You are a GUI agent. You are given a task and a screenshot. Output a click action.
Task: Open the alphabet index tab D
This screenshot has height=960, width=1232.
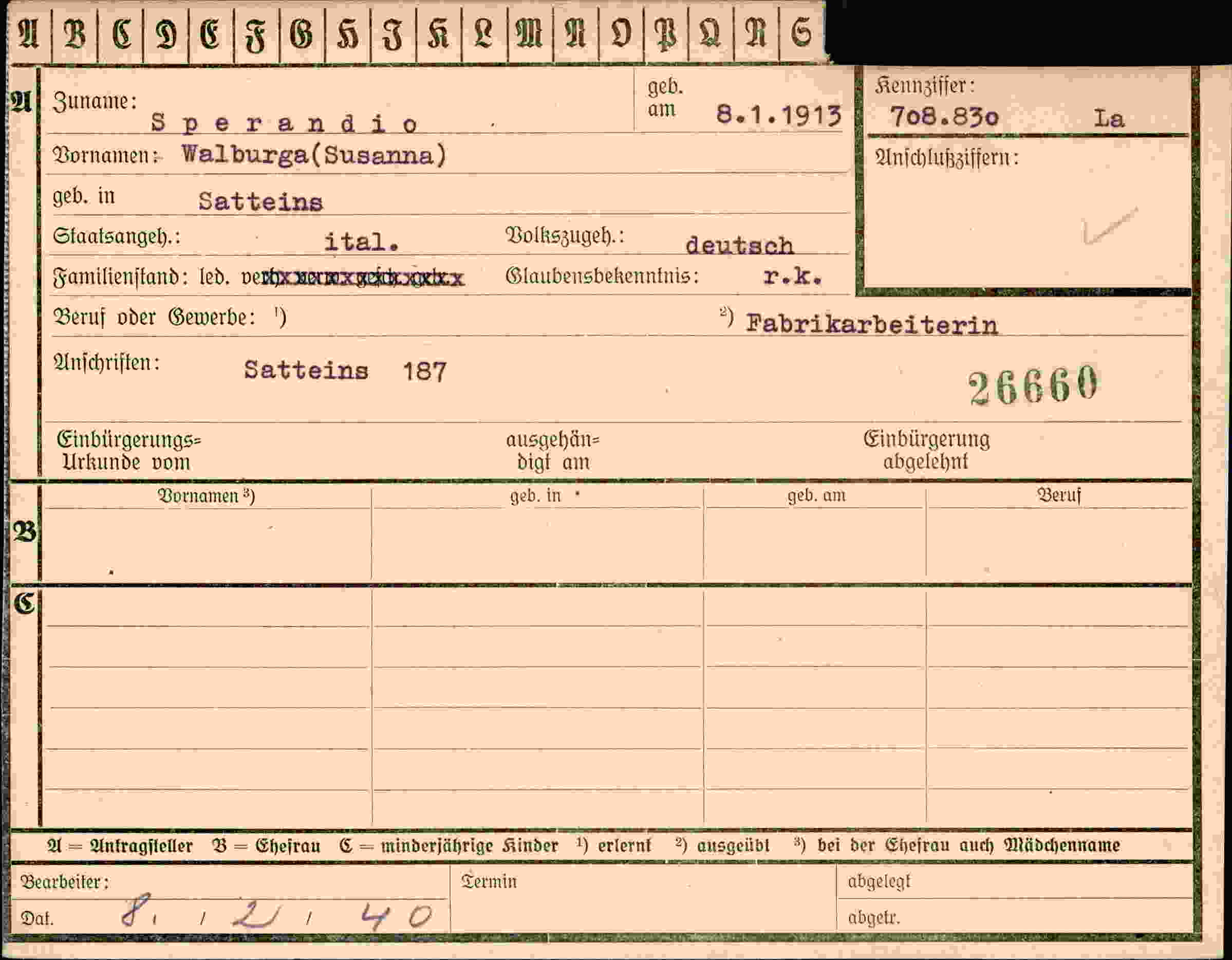coord(166,34)
